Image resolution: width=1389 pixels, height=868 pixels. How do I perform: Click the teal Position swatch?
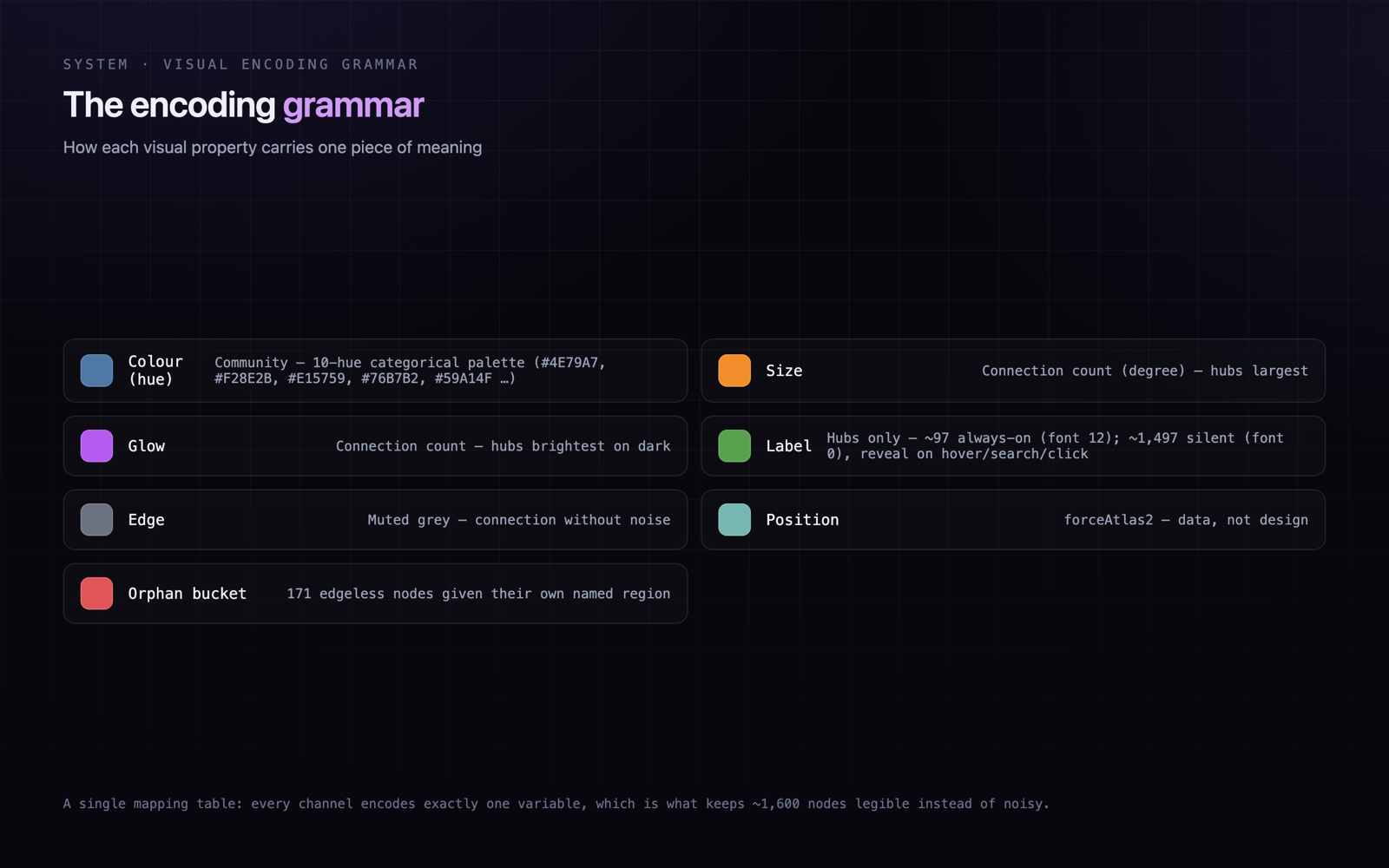pyautogui.click(x=734, y=520)
